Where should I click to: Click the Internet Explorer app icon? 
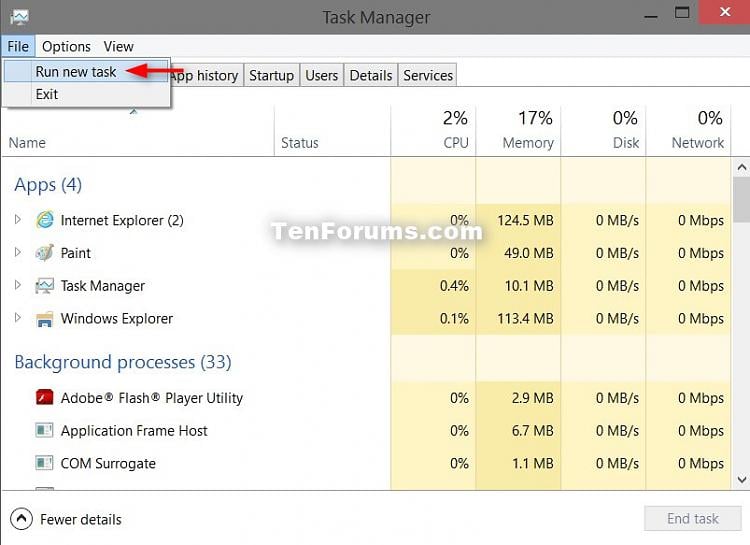pyautogui.click(x=45, y=220)
